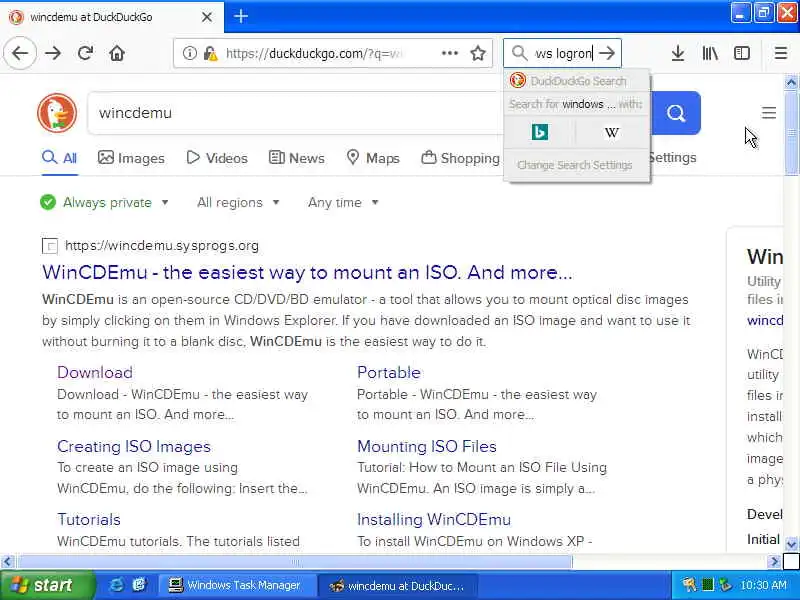Open the Downloads arrow icon

[x=678, y=53]
